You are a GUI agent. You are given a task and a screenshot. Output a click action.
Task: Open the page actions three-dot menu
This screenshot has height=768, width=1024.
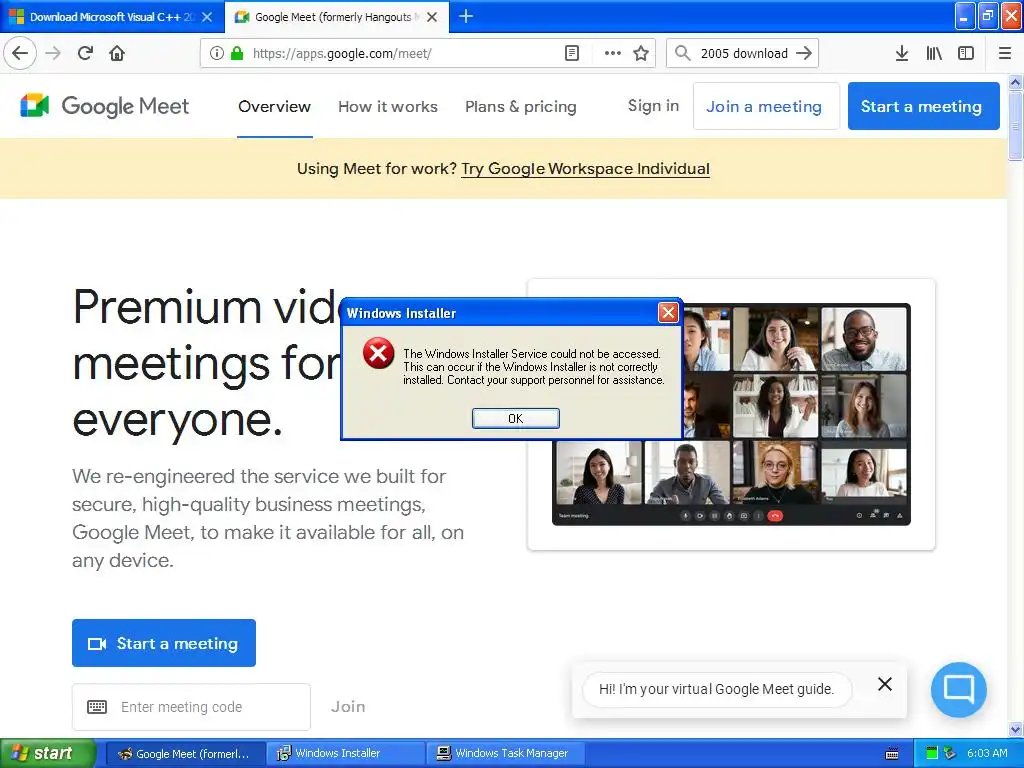pos(613,53)
